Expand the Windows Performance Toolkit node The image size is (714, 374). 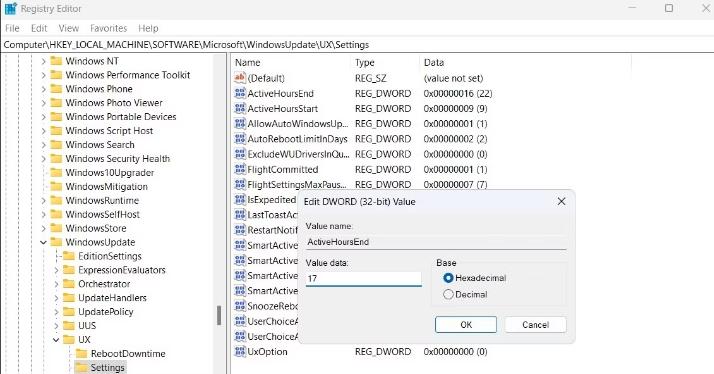(x=43, y=75)
